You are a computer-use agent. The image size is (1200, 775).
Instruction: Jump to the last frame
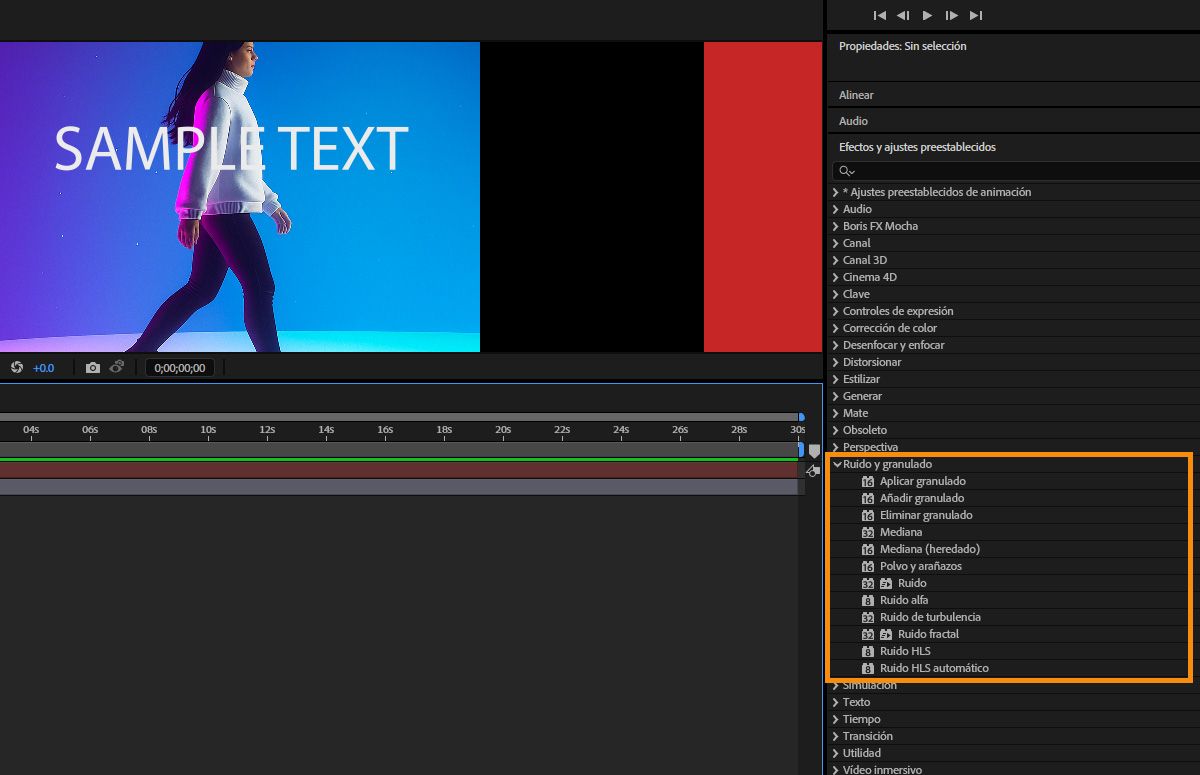(x=976, y=15)
